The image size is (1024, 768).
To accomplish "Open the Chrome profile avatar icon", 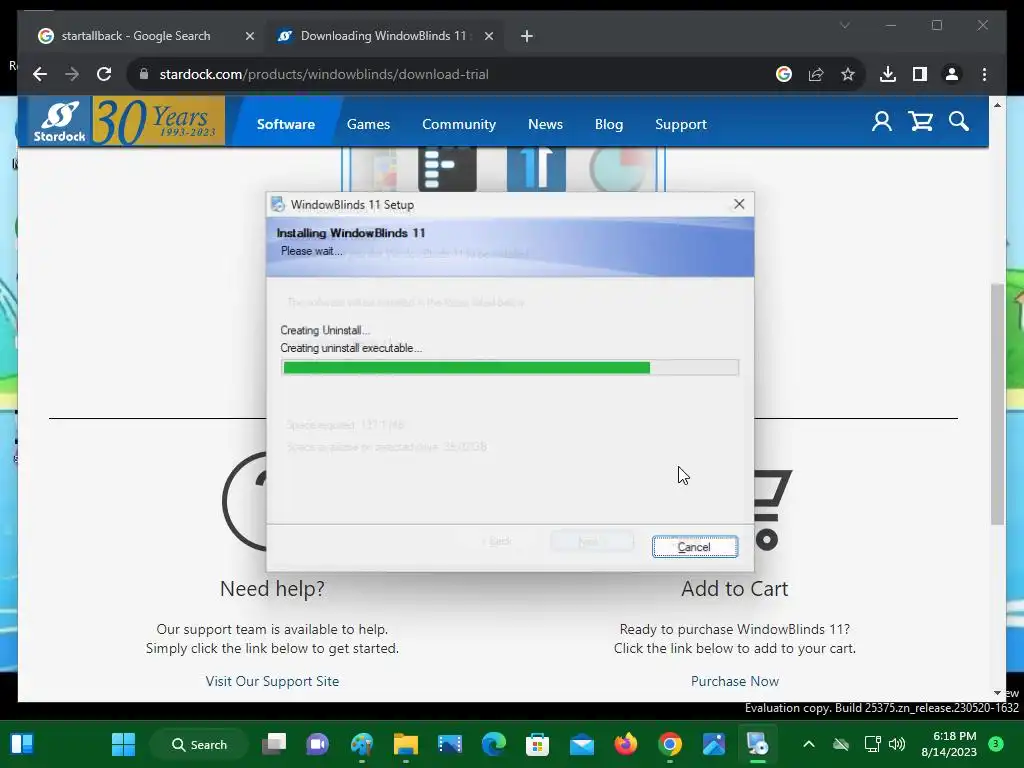I will [952, 74].
